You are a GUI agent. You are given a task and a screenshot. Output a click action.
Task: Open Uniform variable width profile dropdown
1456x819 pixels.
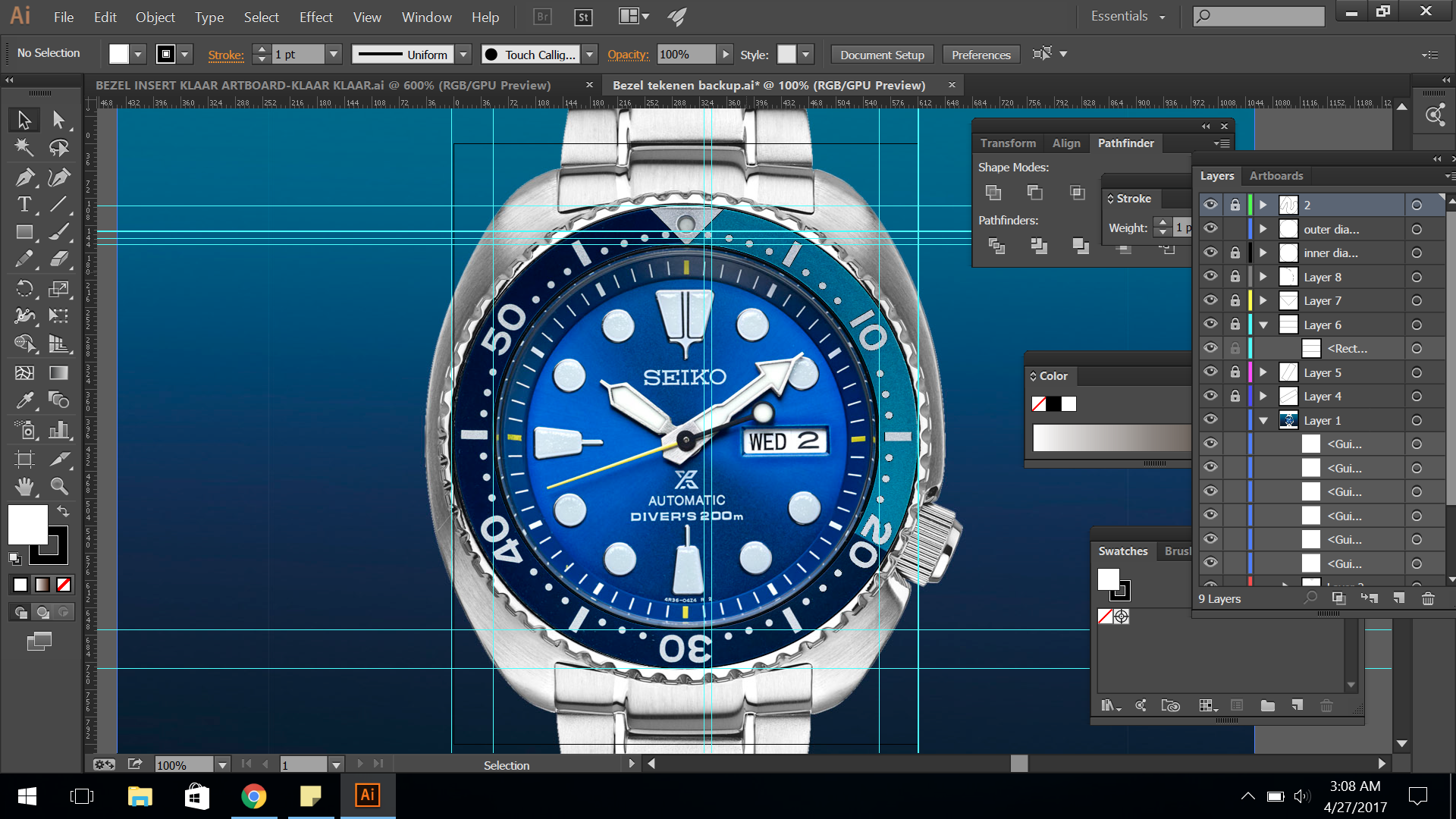[x=463, y=54]
